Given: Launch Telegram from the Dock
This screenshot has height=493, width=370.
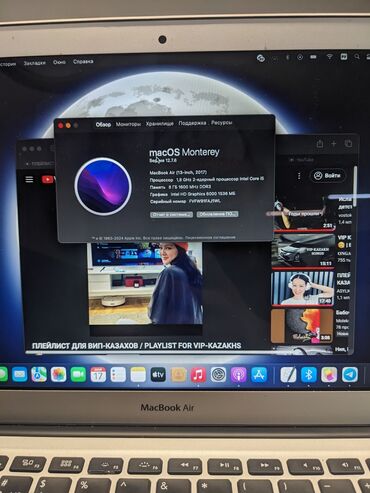Looking at the screenshot, I should pos(350,375).
